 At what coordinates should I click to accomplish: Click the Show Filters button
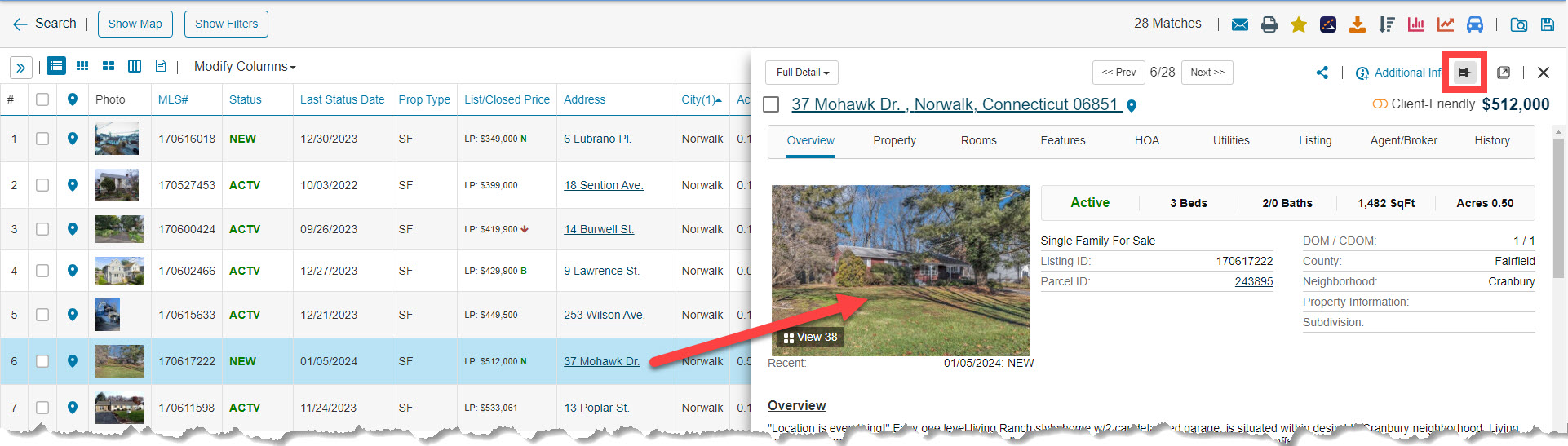(226, 24)
